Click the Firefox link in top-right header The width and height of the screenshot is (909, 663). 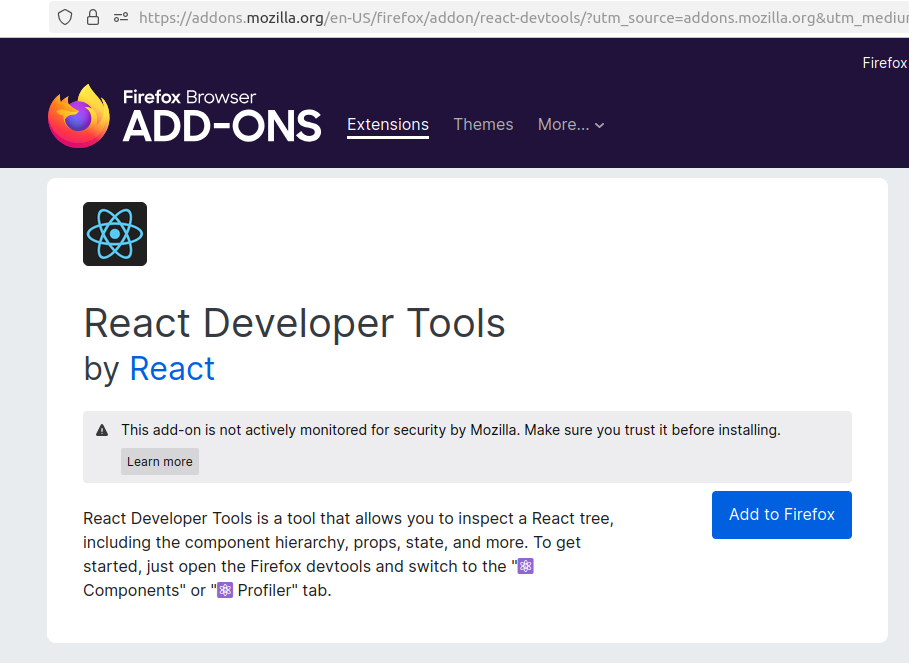pos(885,63)
